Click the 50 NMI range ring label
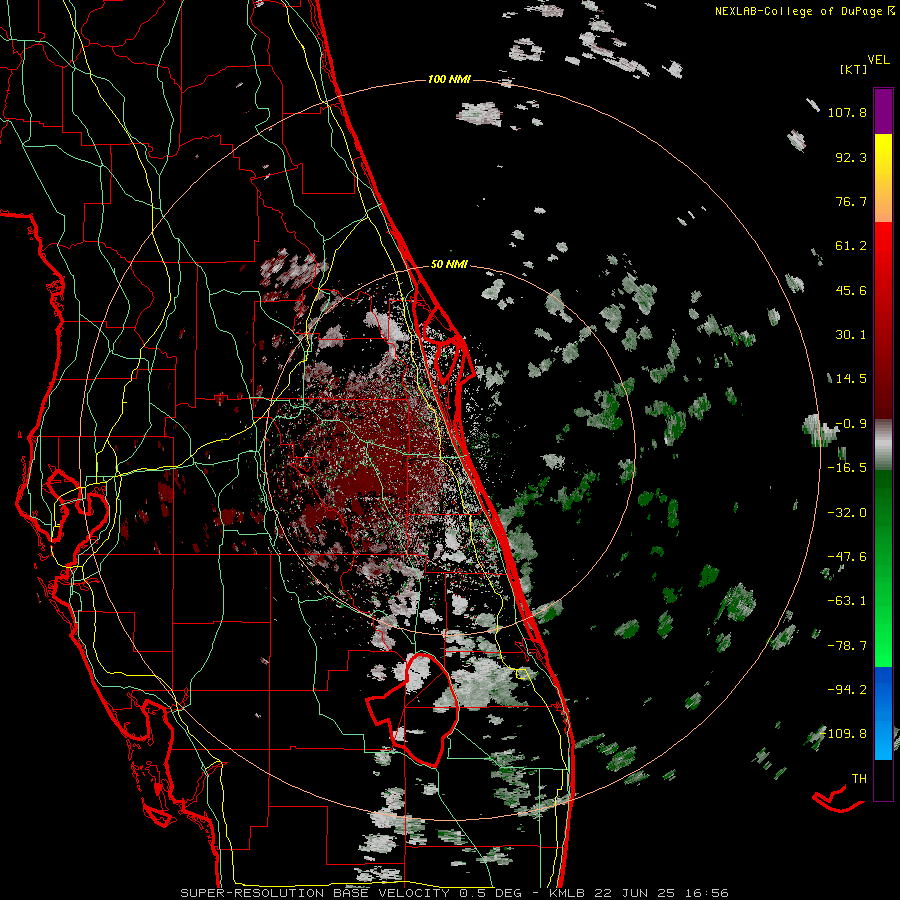 (449, 265)
